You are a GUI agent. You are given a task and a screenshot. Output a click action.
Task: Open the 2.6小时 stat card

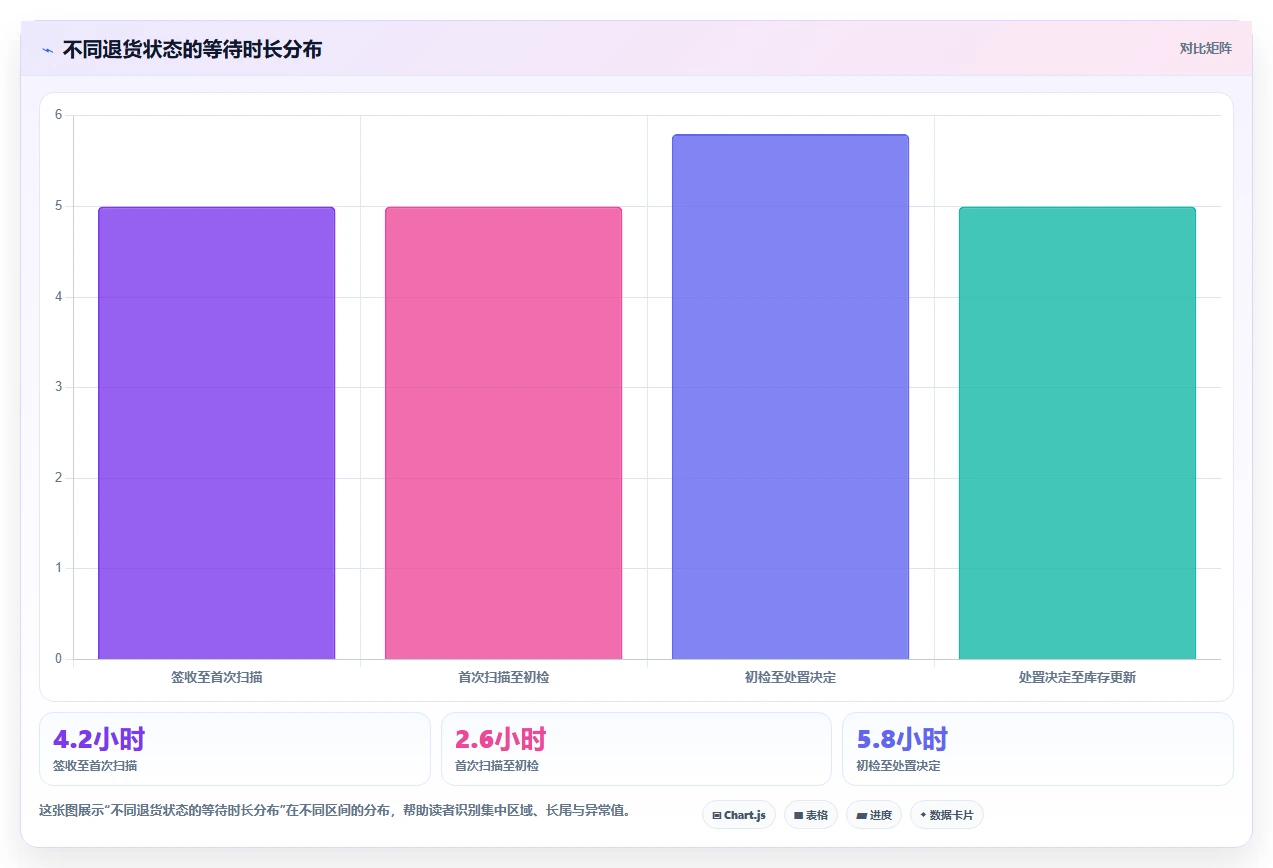(x=636, y=749)
